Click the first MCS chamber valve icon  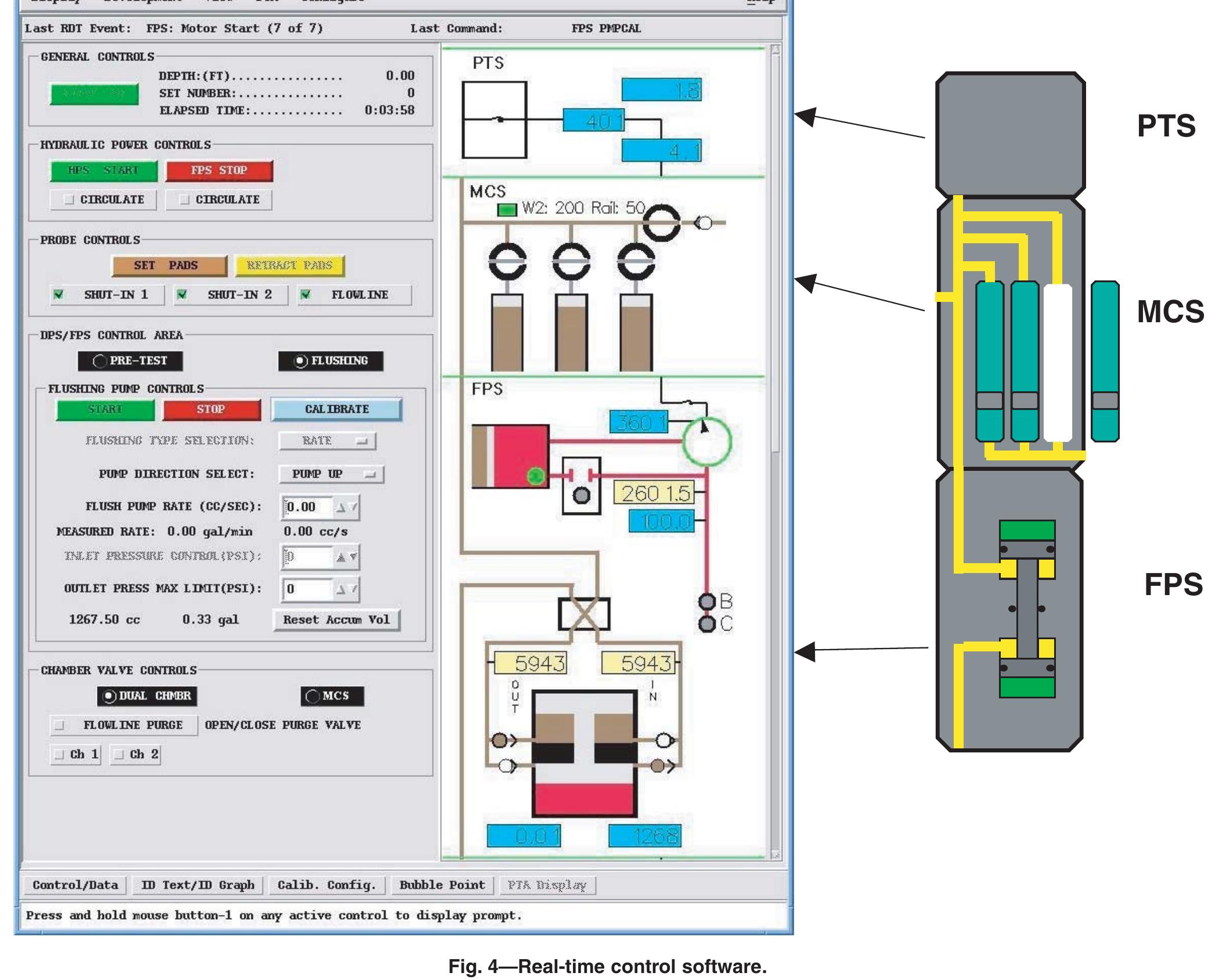pyautogui.click(x=507, y=262)
